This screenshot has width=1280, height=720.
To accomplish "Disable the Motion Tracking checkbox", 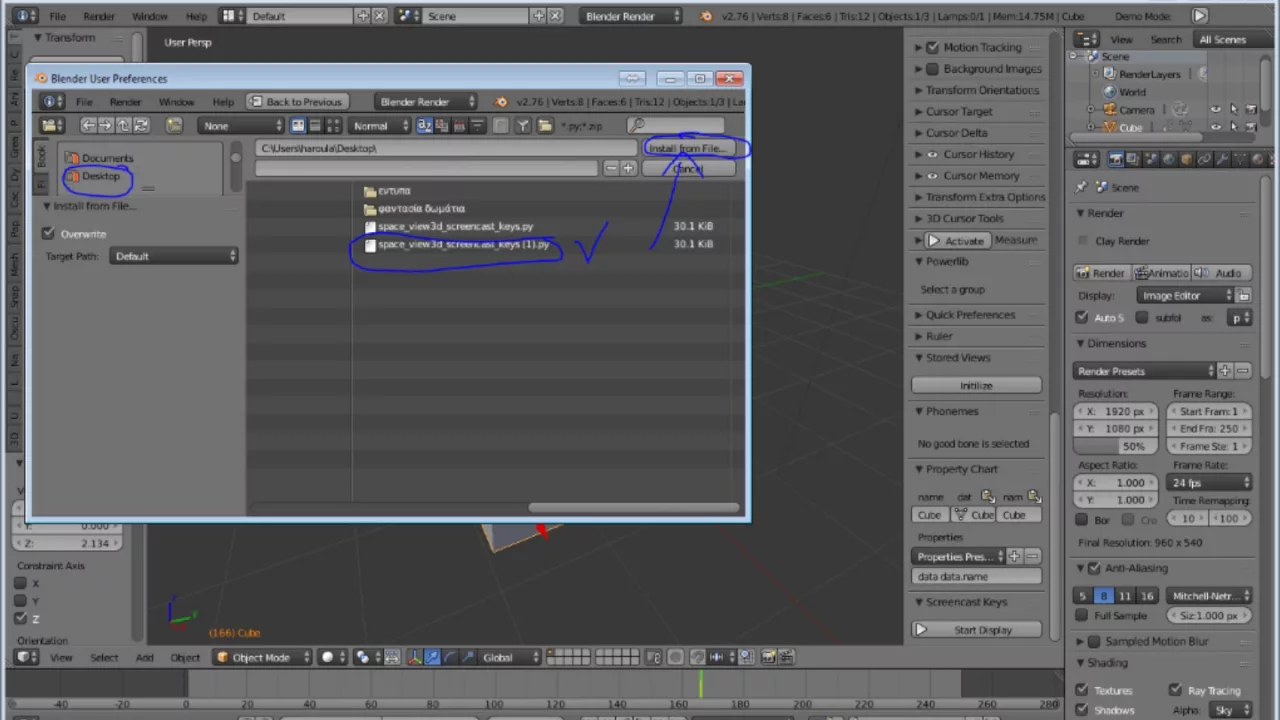I will tap(932, 47).
